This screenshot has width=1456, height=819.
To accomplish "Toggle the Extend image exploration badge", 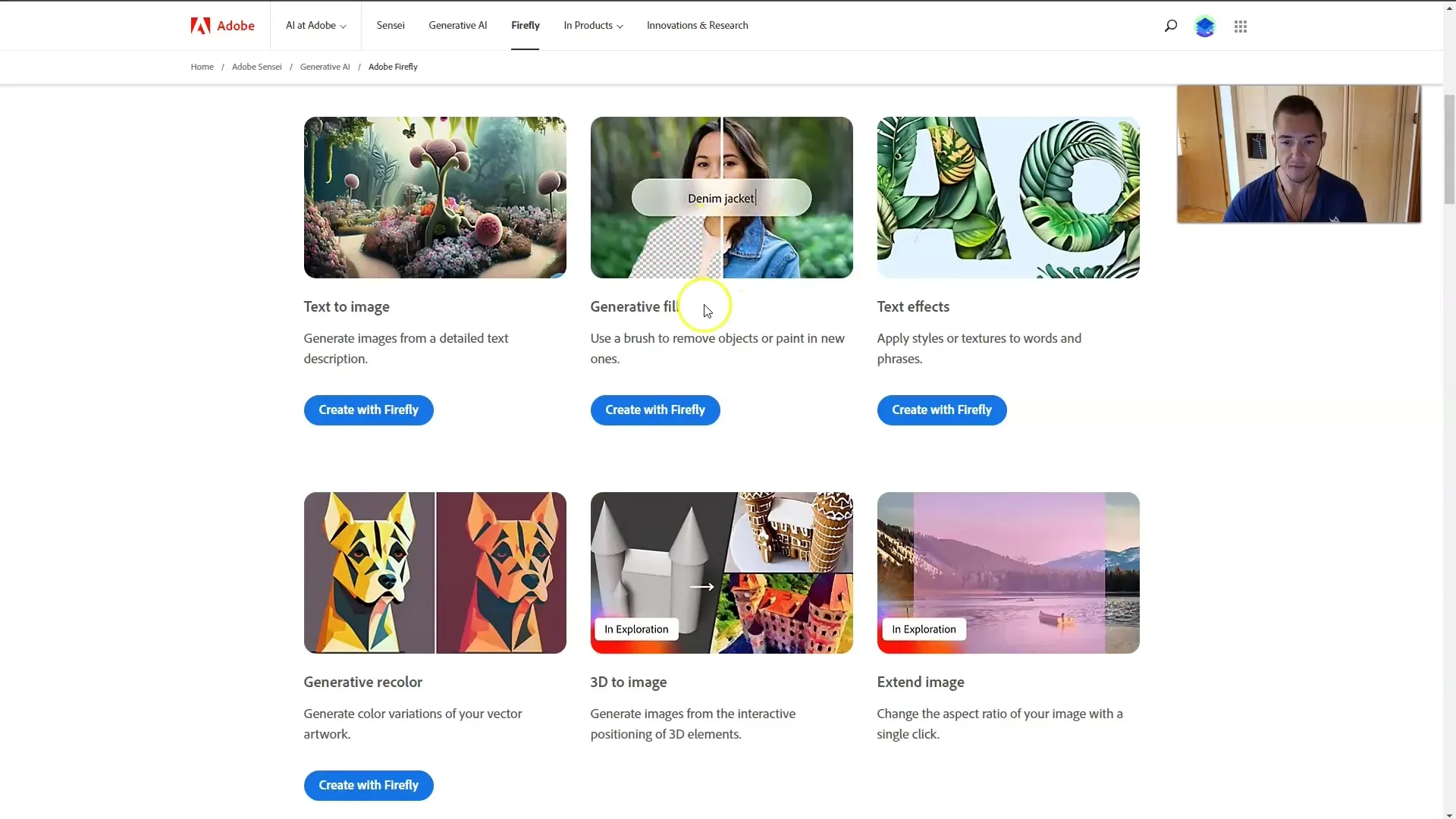I will [x=923, y=629].
